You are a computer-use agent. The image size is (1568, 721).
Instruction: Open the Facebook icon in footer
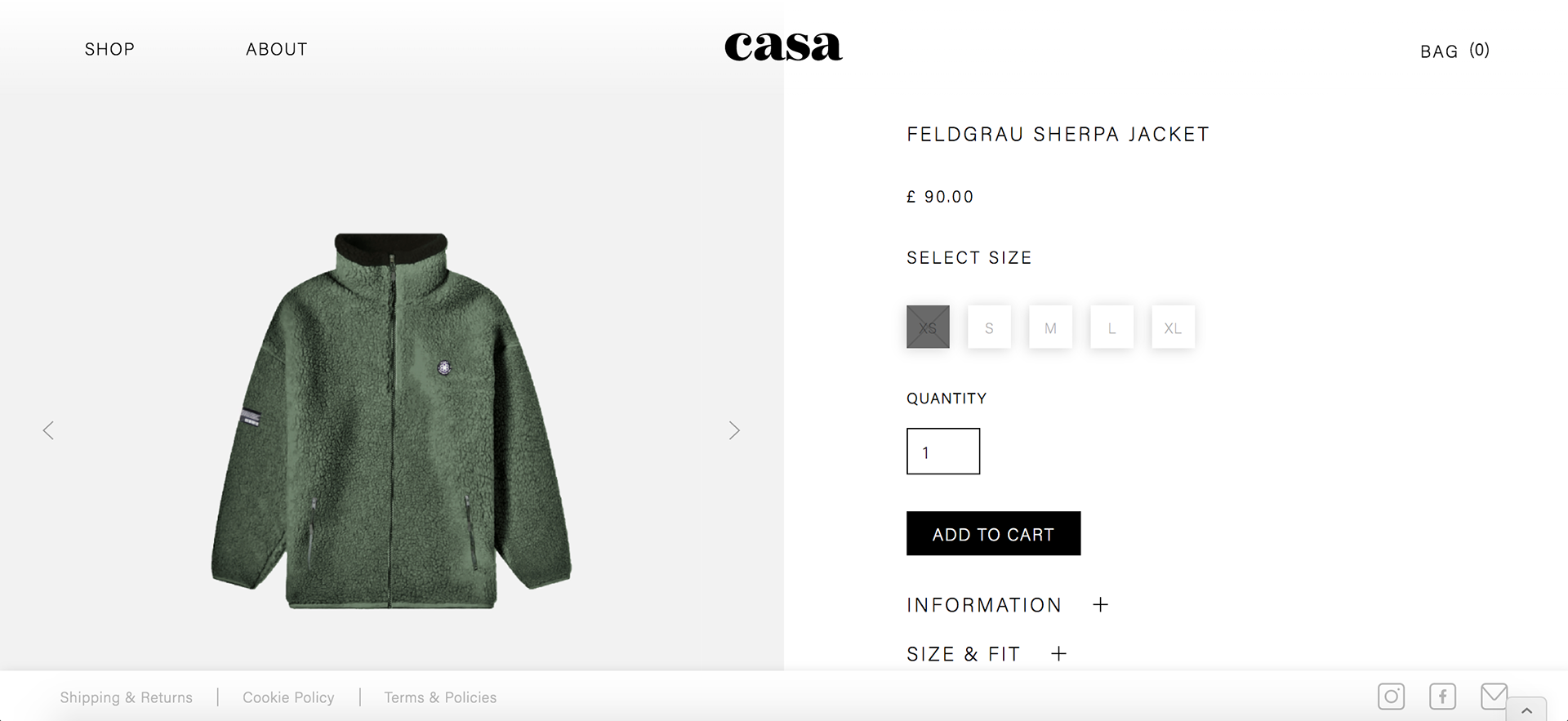[x=1442, y=697]
